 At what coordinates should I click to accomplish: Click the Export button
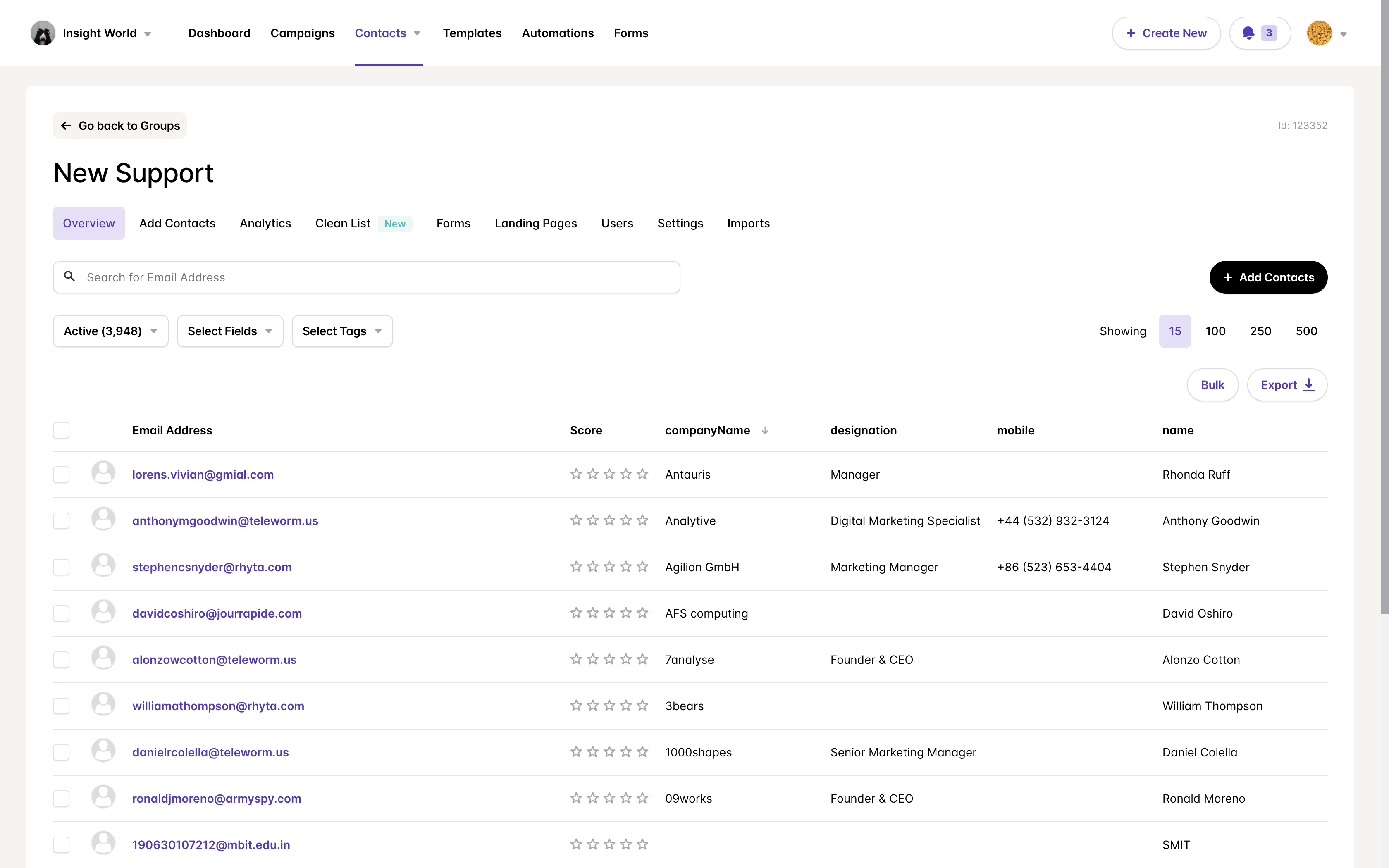coord(1287,385)
